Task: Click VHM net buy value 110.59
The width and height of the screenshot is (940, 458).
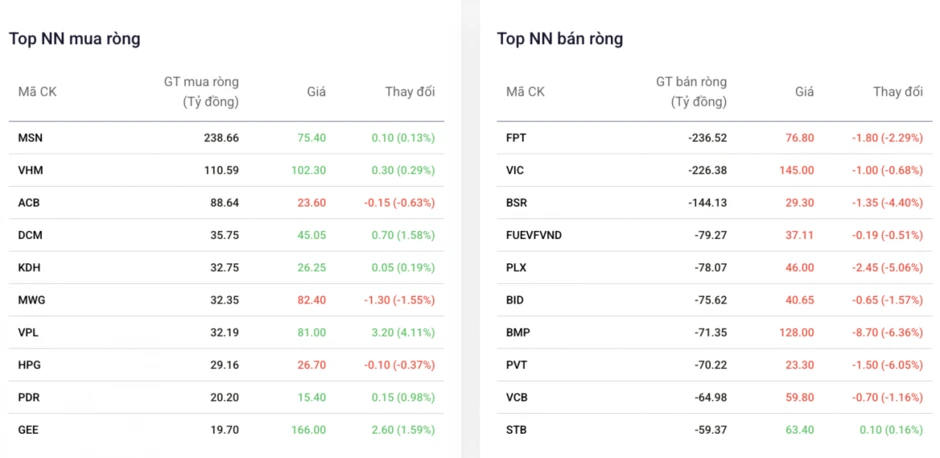Action: (221, 170)
